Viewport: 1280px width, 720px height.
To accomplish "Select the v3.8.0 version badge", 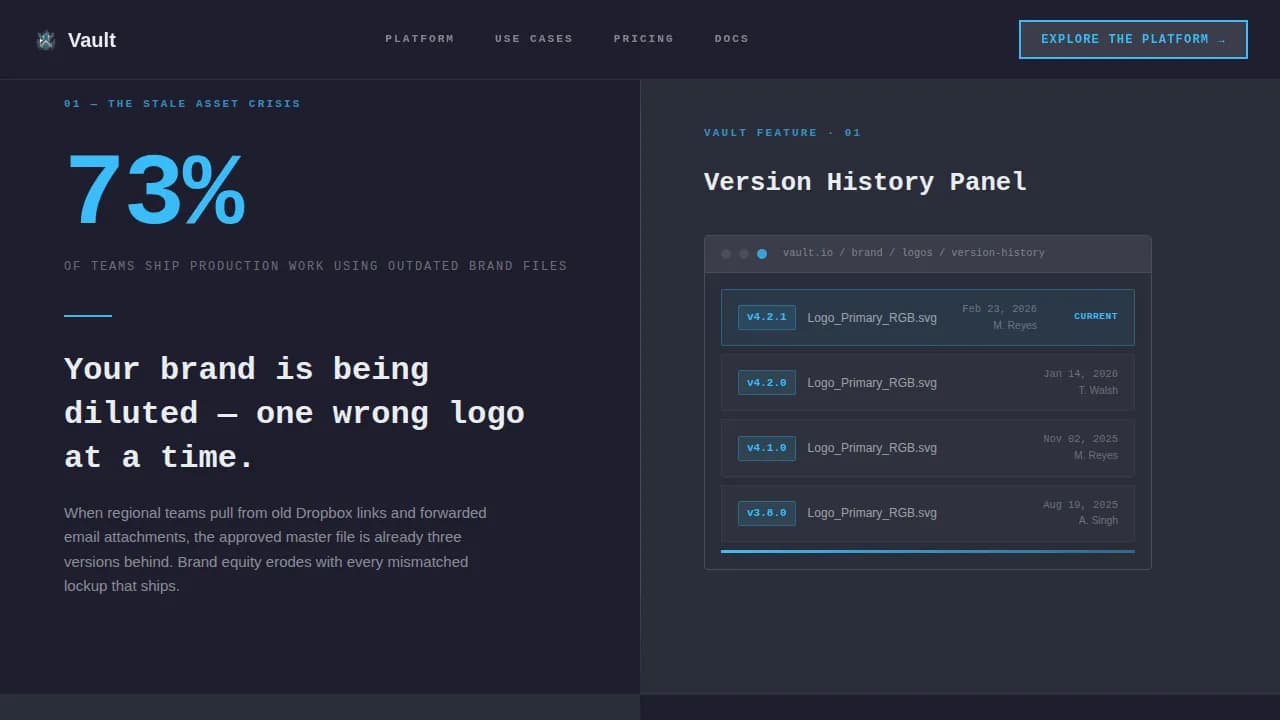I will [766, 513].
